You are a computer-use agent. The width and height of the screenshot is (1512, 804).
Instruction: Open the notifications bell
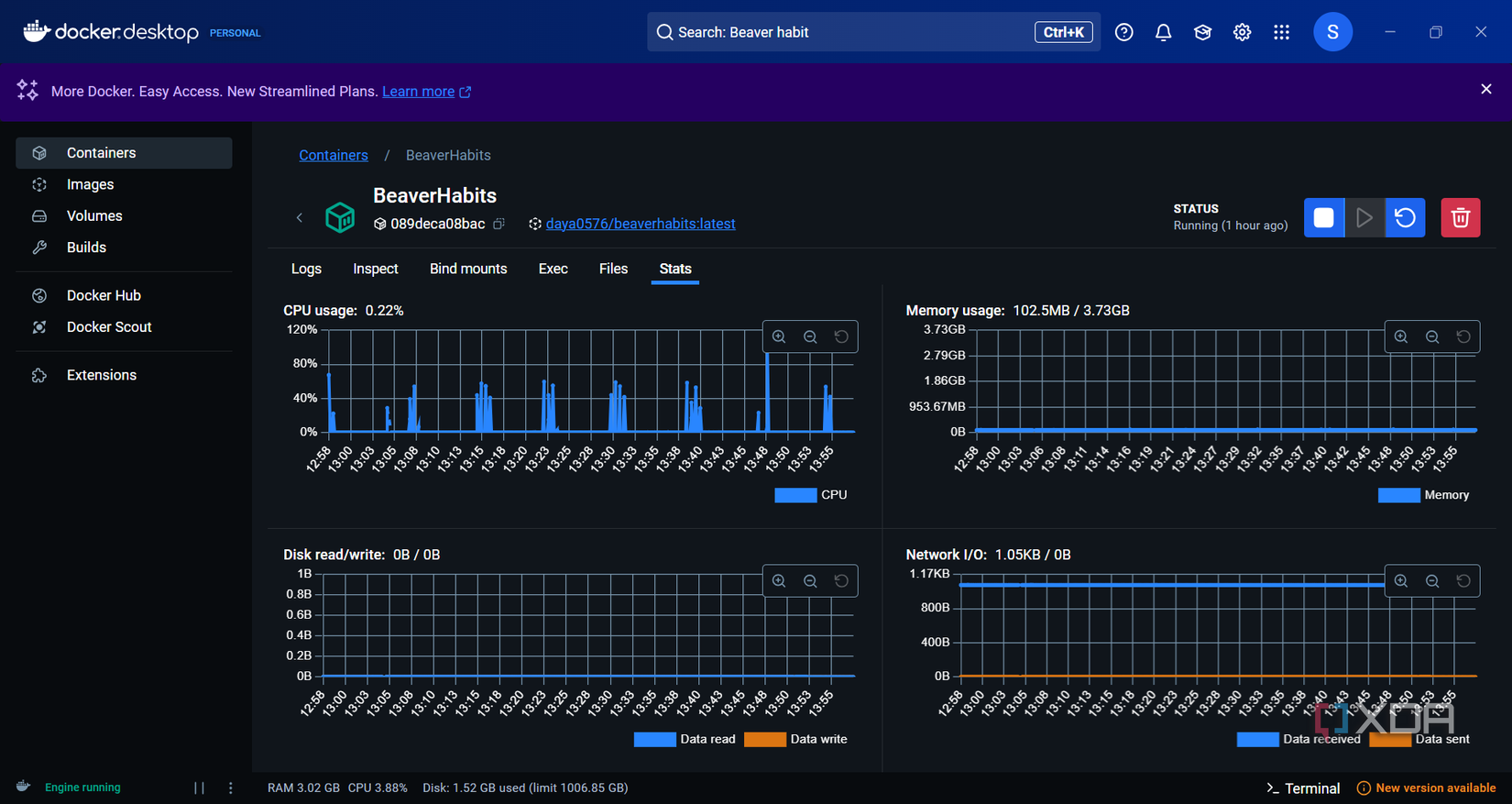tap(1163, 32)
